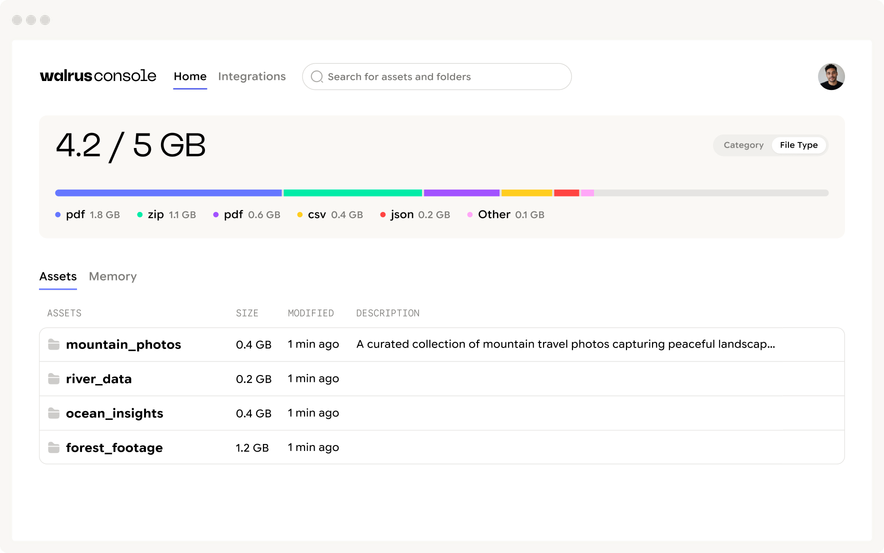884x553 pixels.
Task: Switch storage view to File Type
Action: tap(798, 145)
